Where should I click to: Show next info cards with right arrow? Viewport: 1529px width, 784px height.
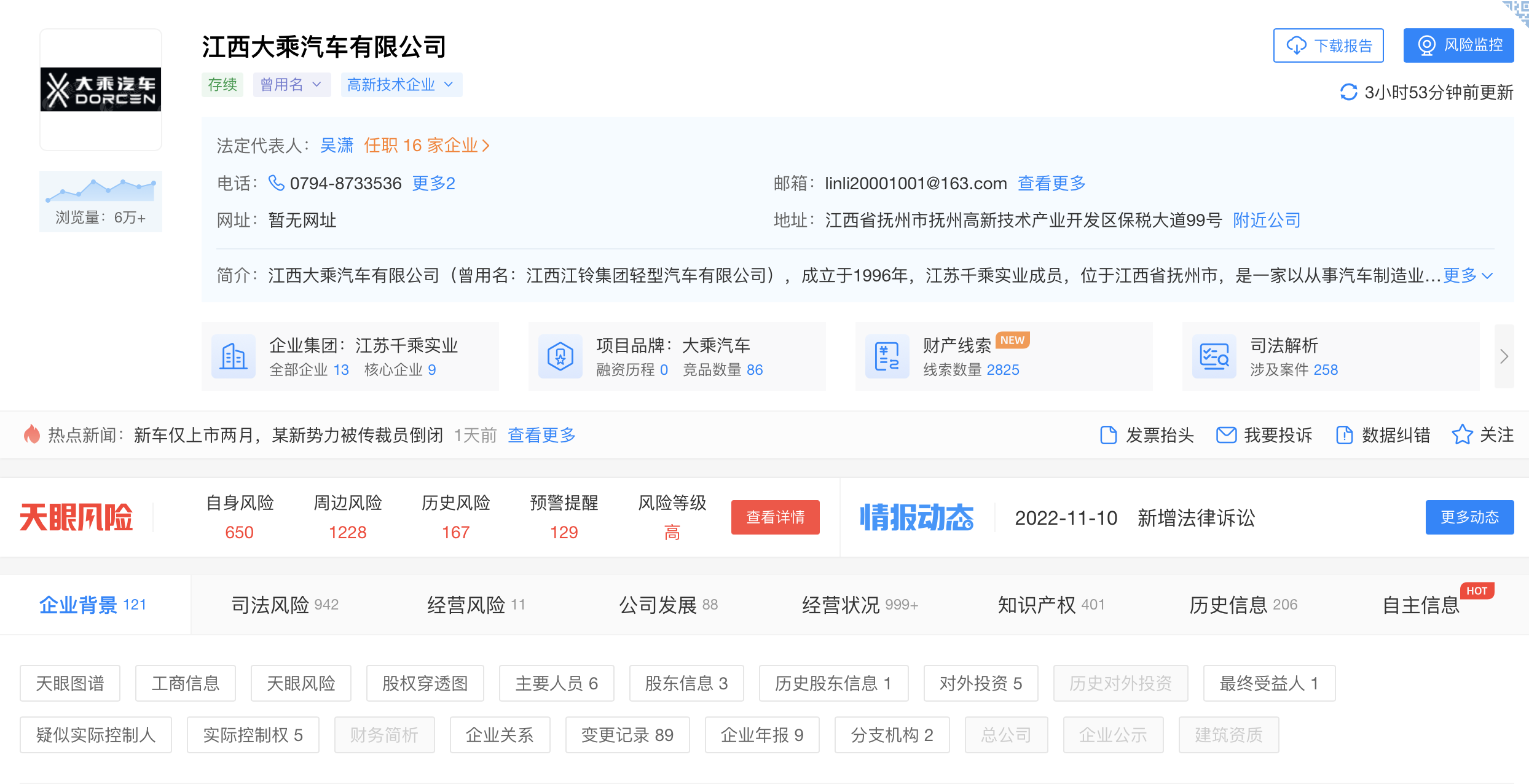(x=1504, y=356)
